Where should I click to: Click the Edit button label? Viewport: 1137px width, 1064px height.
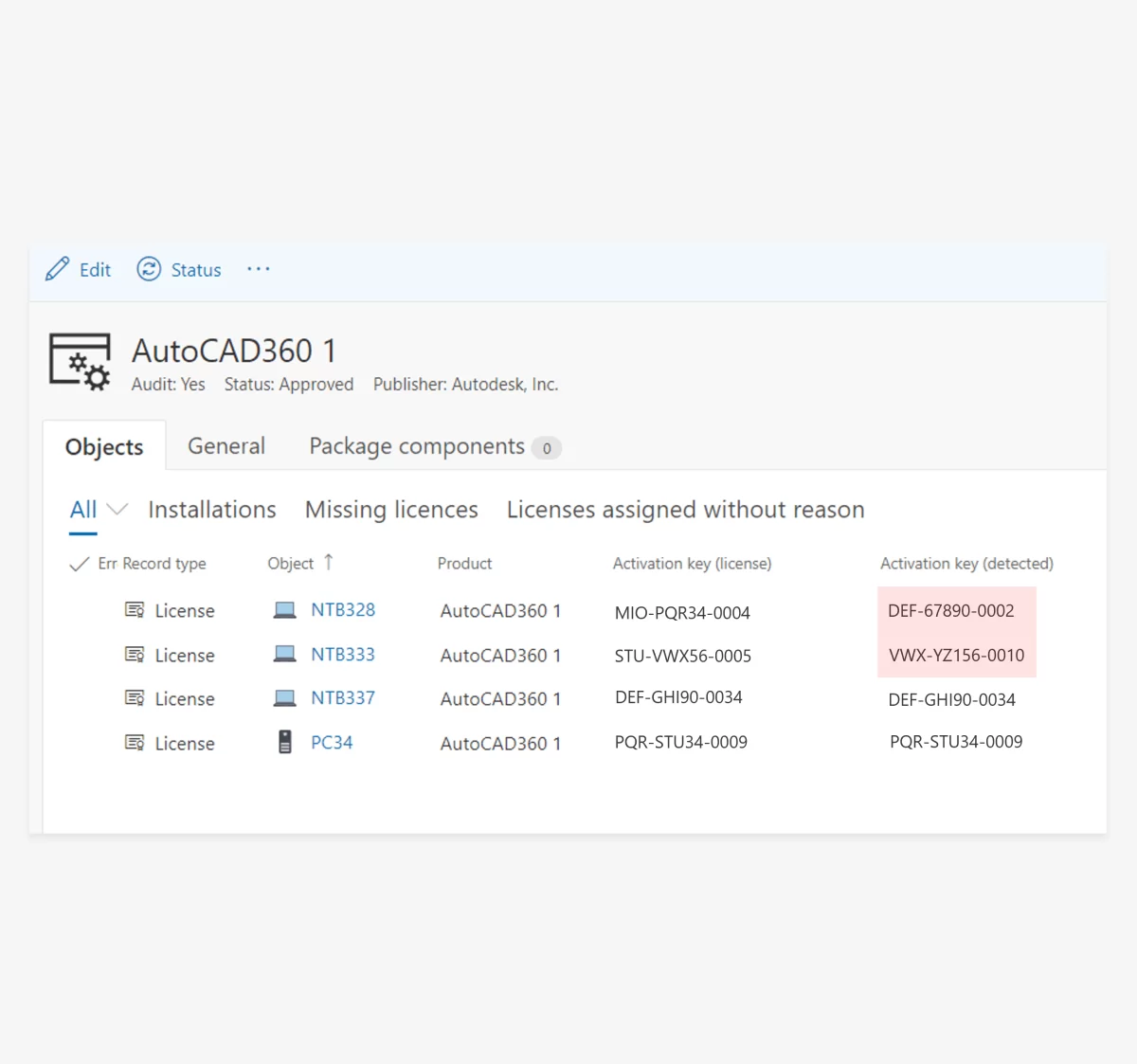tap(95, 270)
